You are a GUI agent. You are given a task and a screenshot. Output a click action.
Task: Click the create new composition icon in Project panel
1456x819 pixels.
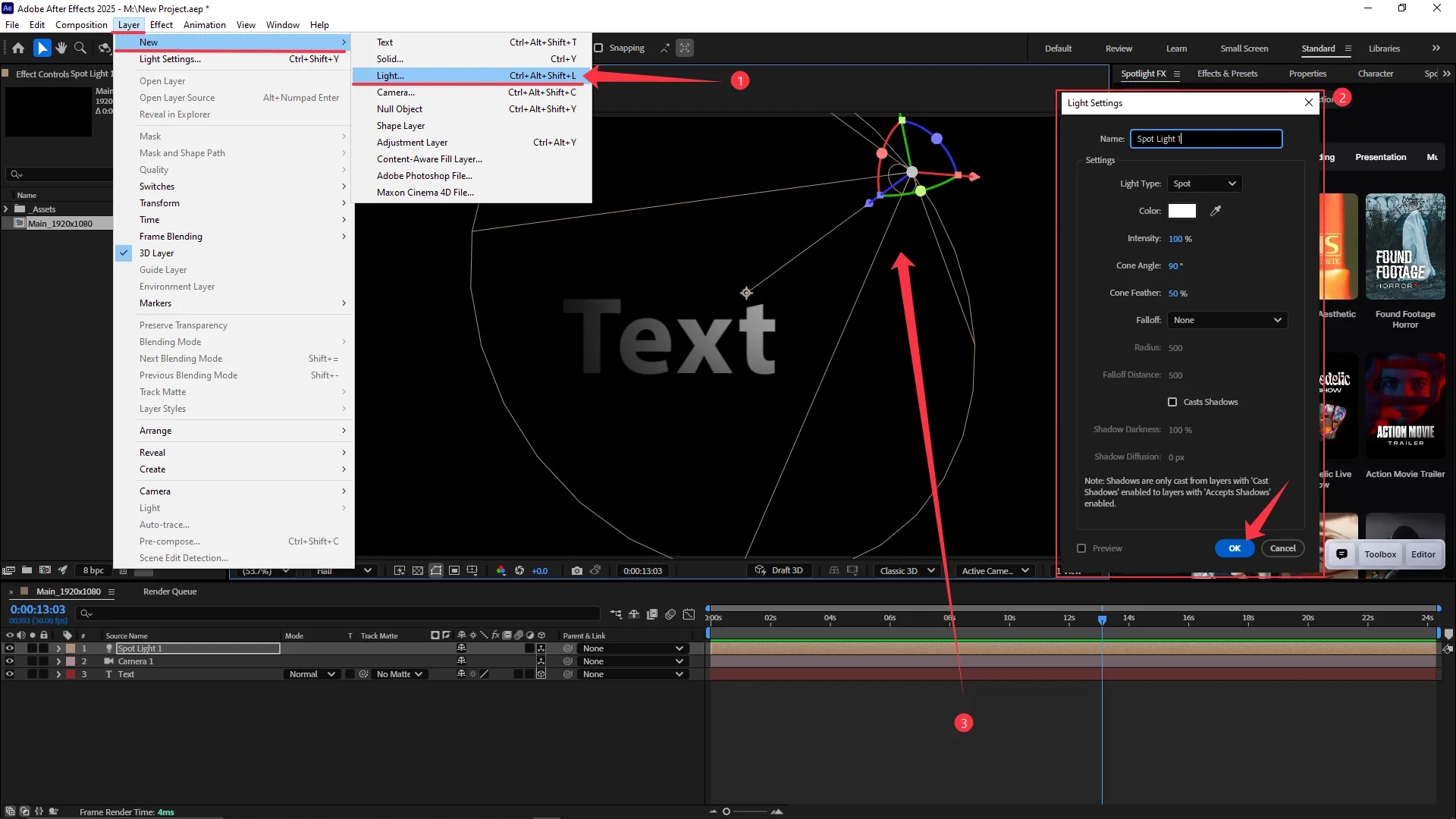click(45, 570)
